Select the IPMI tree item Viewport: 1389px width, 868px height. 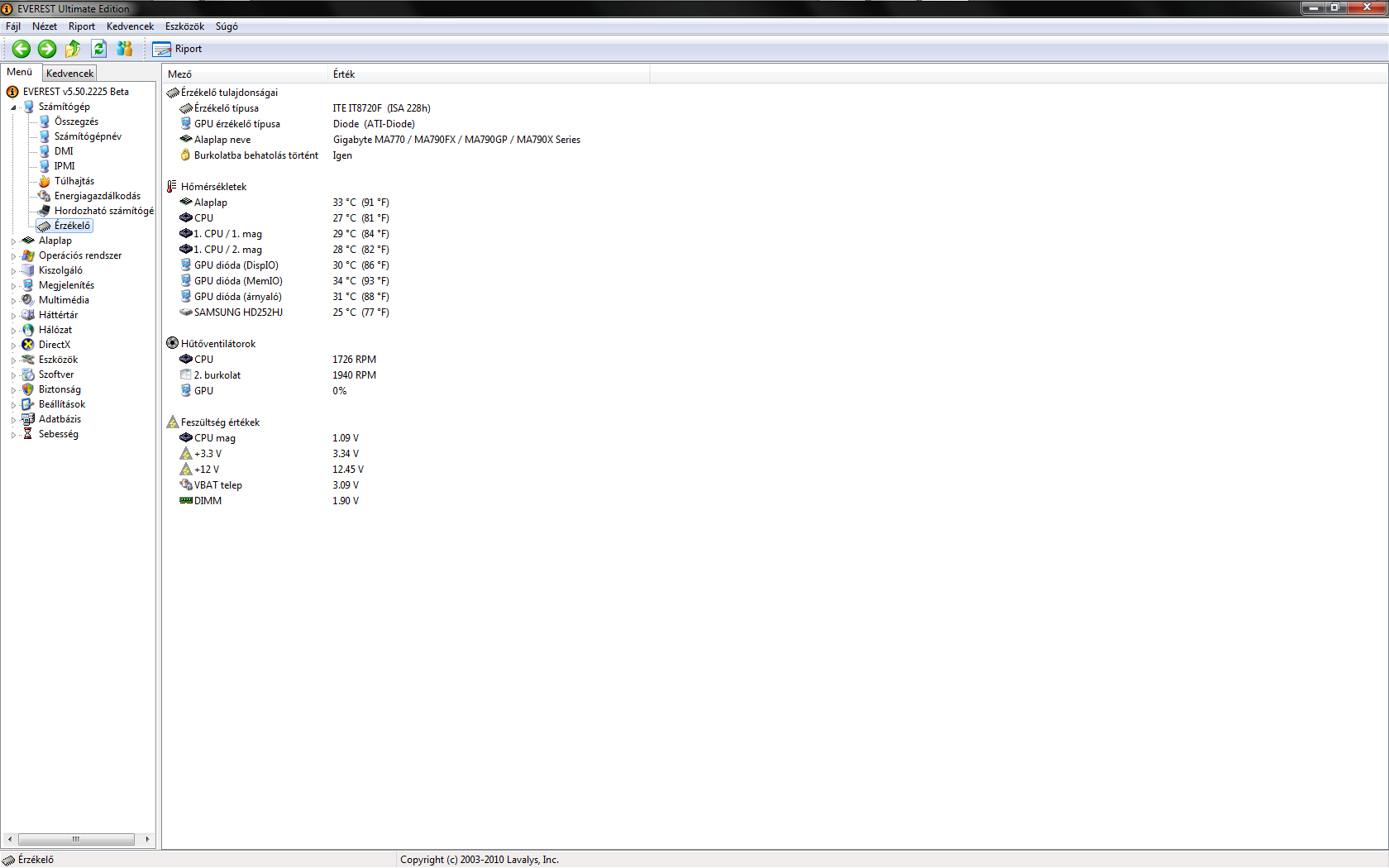(x=64, y=166)
